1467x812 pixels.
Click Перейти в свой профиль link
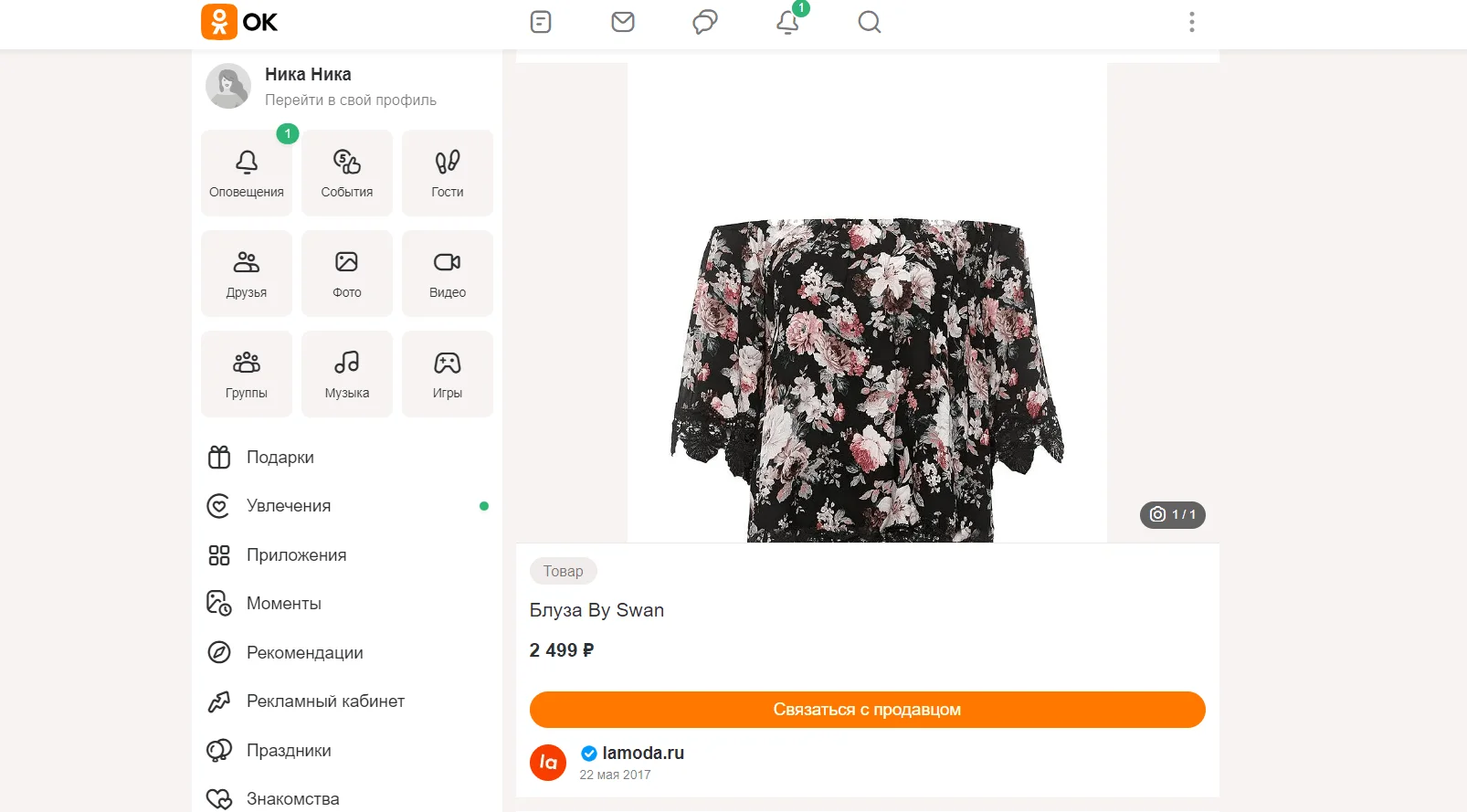coord(351,100)
